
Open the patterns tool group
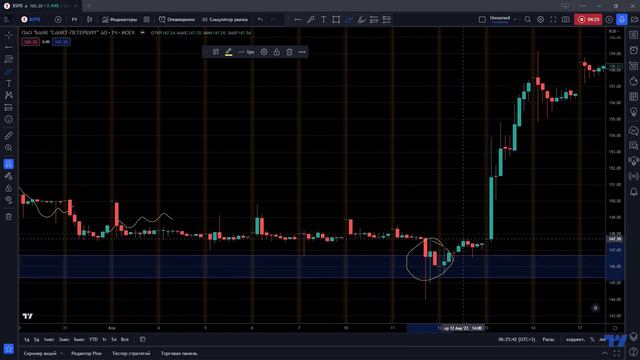pyautogui.click(x=9, y=95)
